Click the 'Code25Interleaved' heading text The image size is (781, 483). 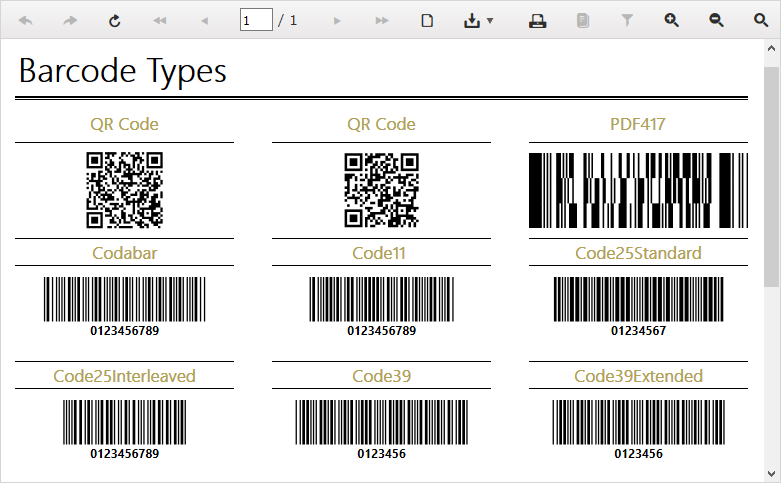(125, 376)
